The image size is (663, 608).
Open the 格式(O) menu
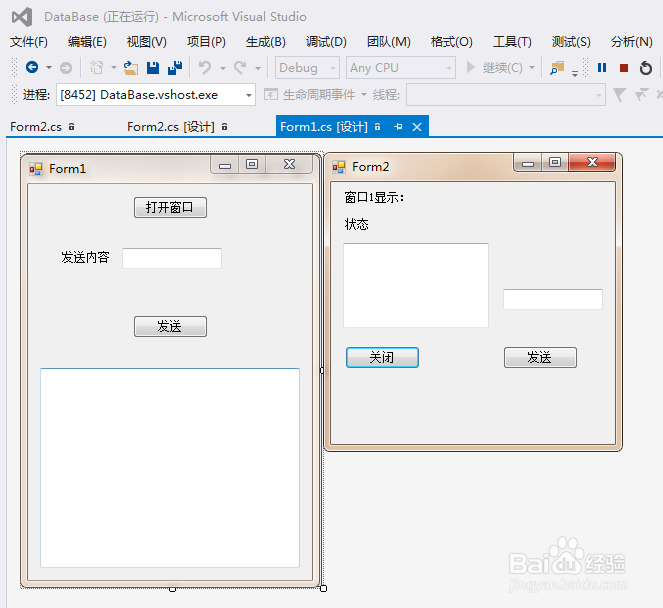pos(452,42)
